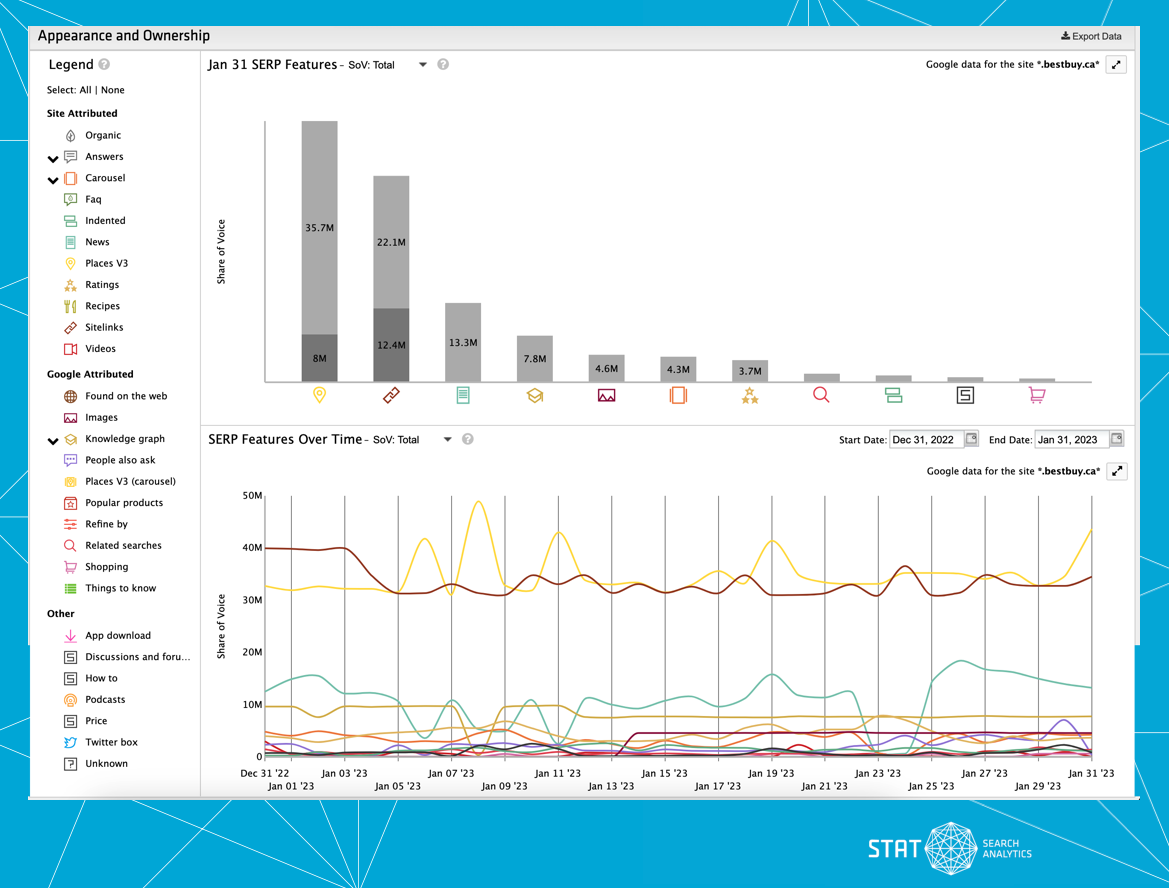
Task: Toggle Sitelinks series in the legend
Action: 104,327
